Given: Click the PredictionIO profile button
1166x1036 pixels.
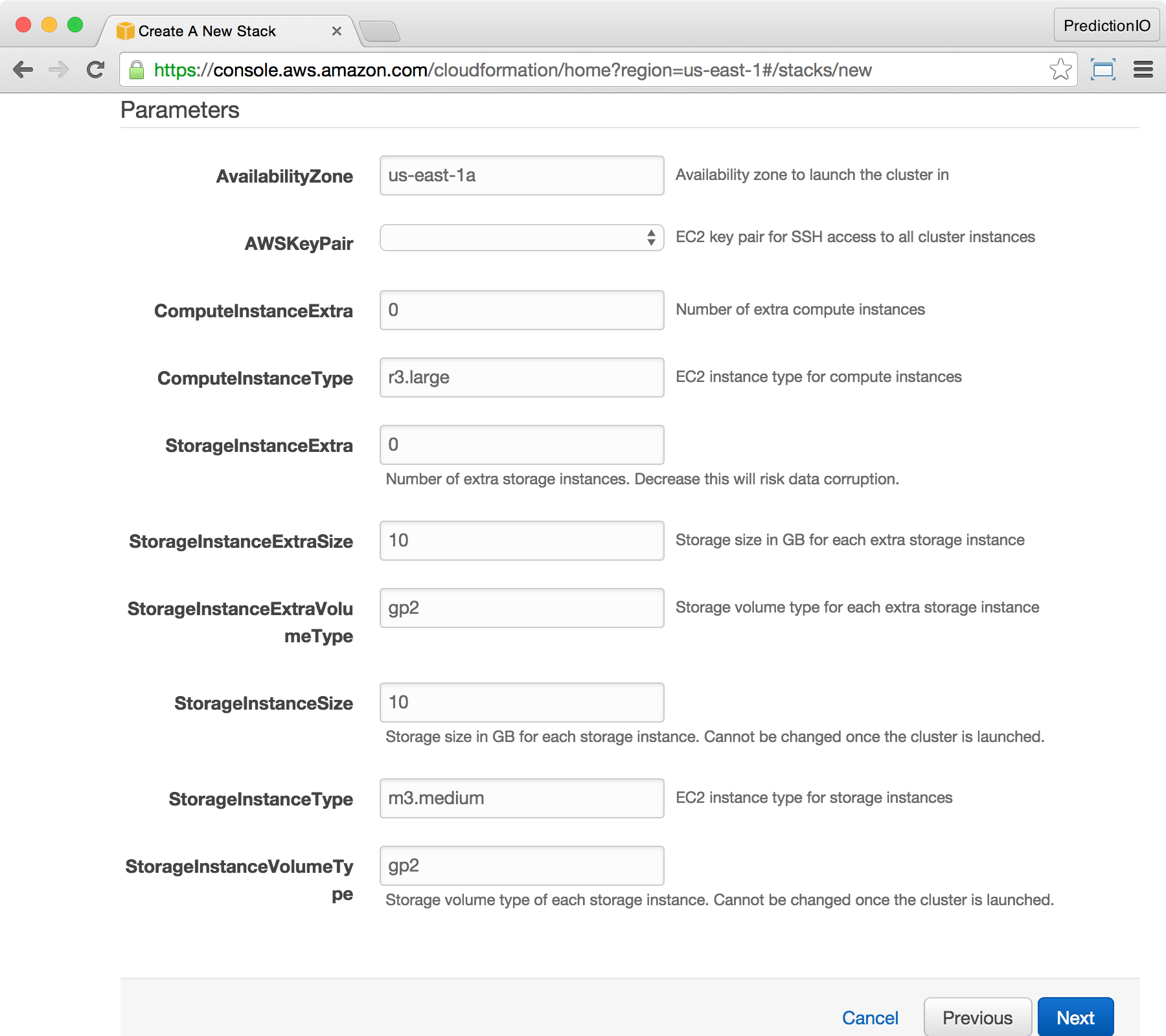Looking at the screenshot, I should [x=1106, y=25].
